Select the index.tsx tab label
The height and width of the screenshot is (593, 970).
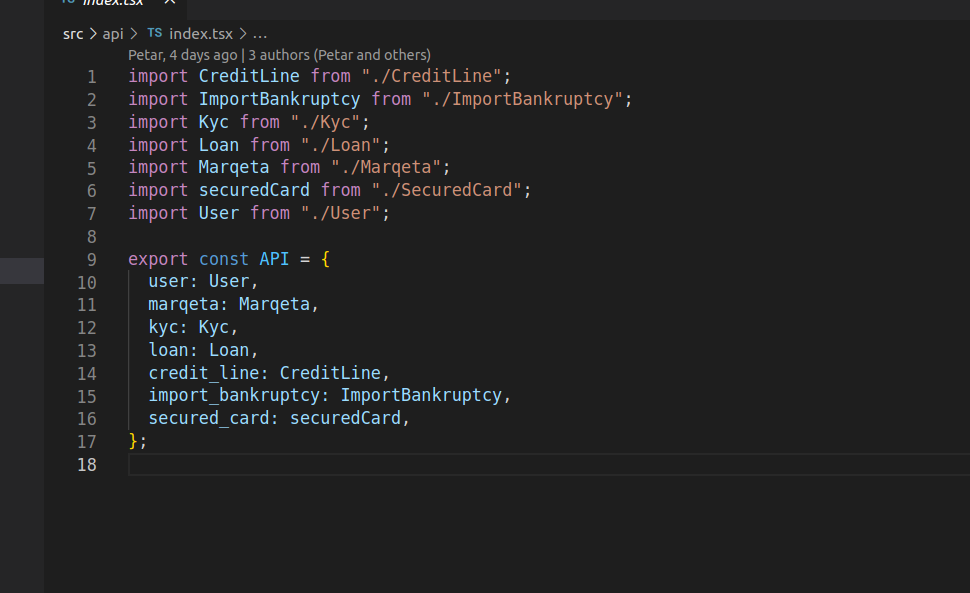113,2
